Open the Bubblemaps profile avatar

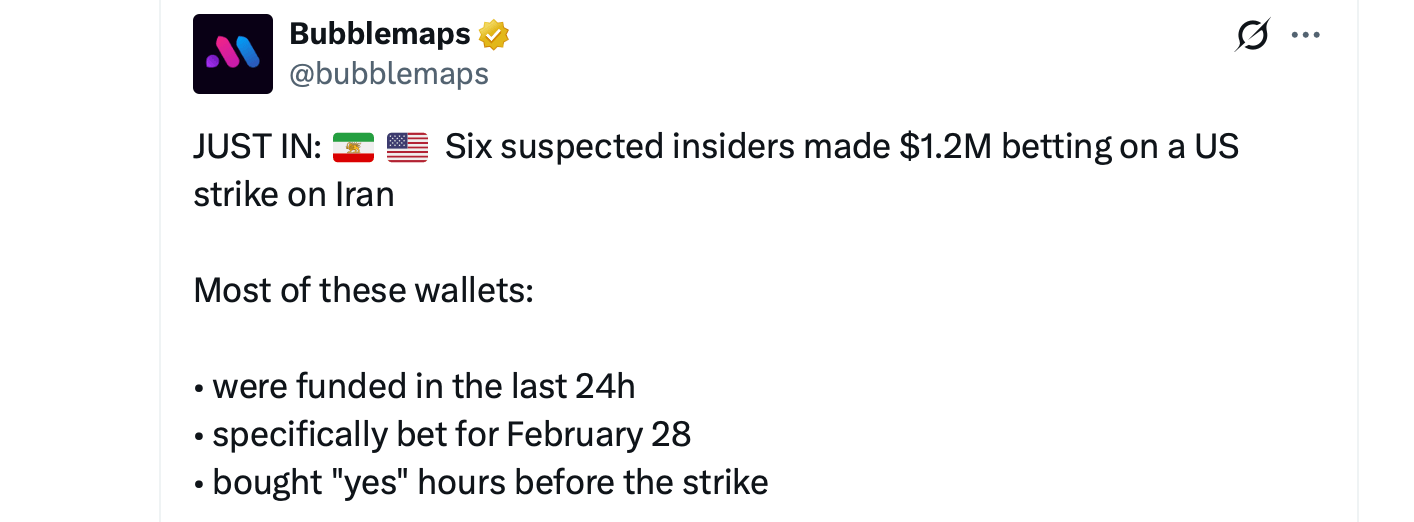click(x=232, y=54)
